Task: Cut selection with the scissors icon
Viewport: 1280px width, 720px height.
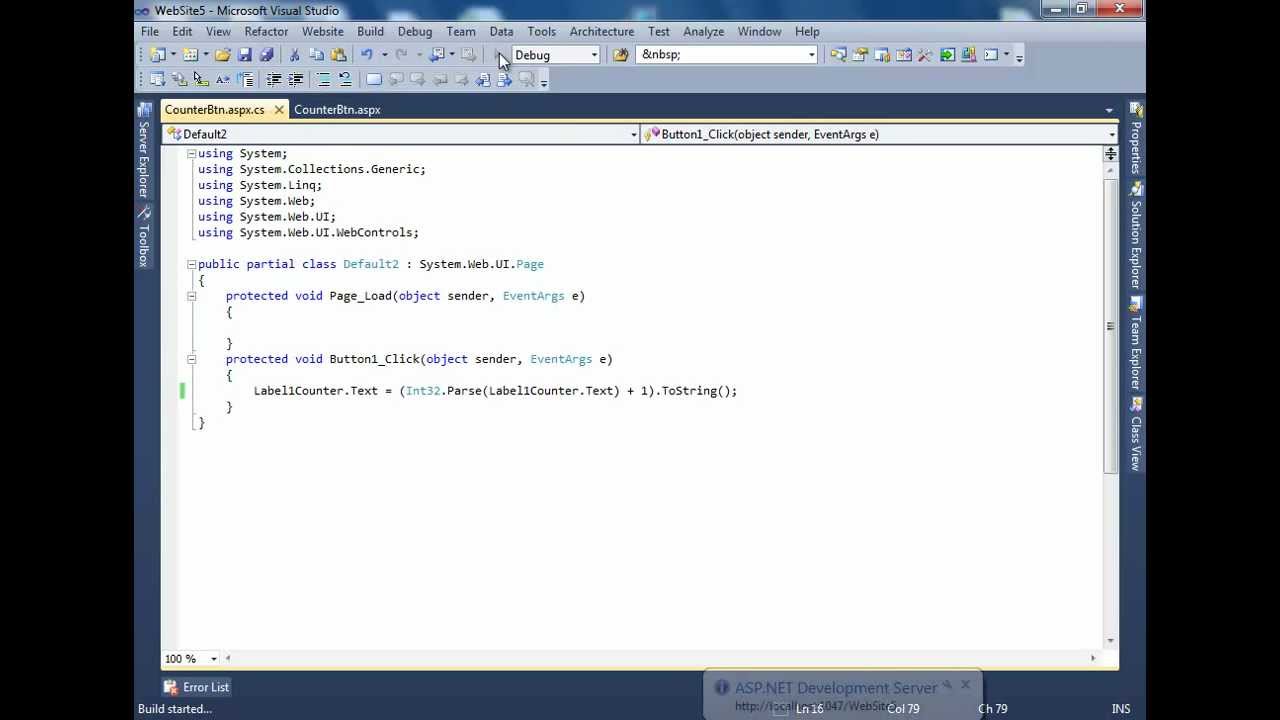Action: pos(295,55)
